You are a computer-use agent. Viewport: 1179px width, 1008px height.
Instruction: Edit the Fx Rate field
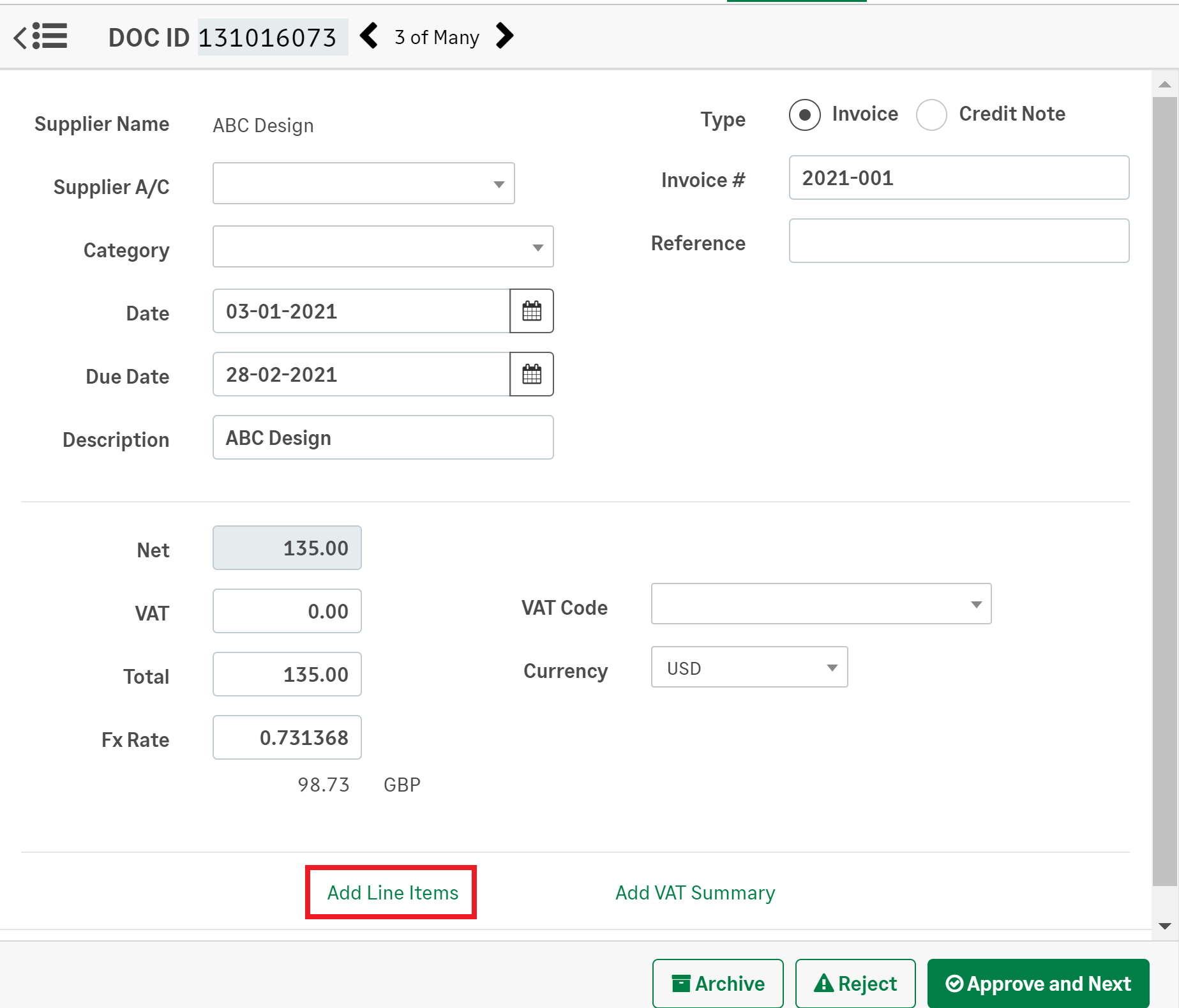287,737
